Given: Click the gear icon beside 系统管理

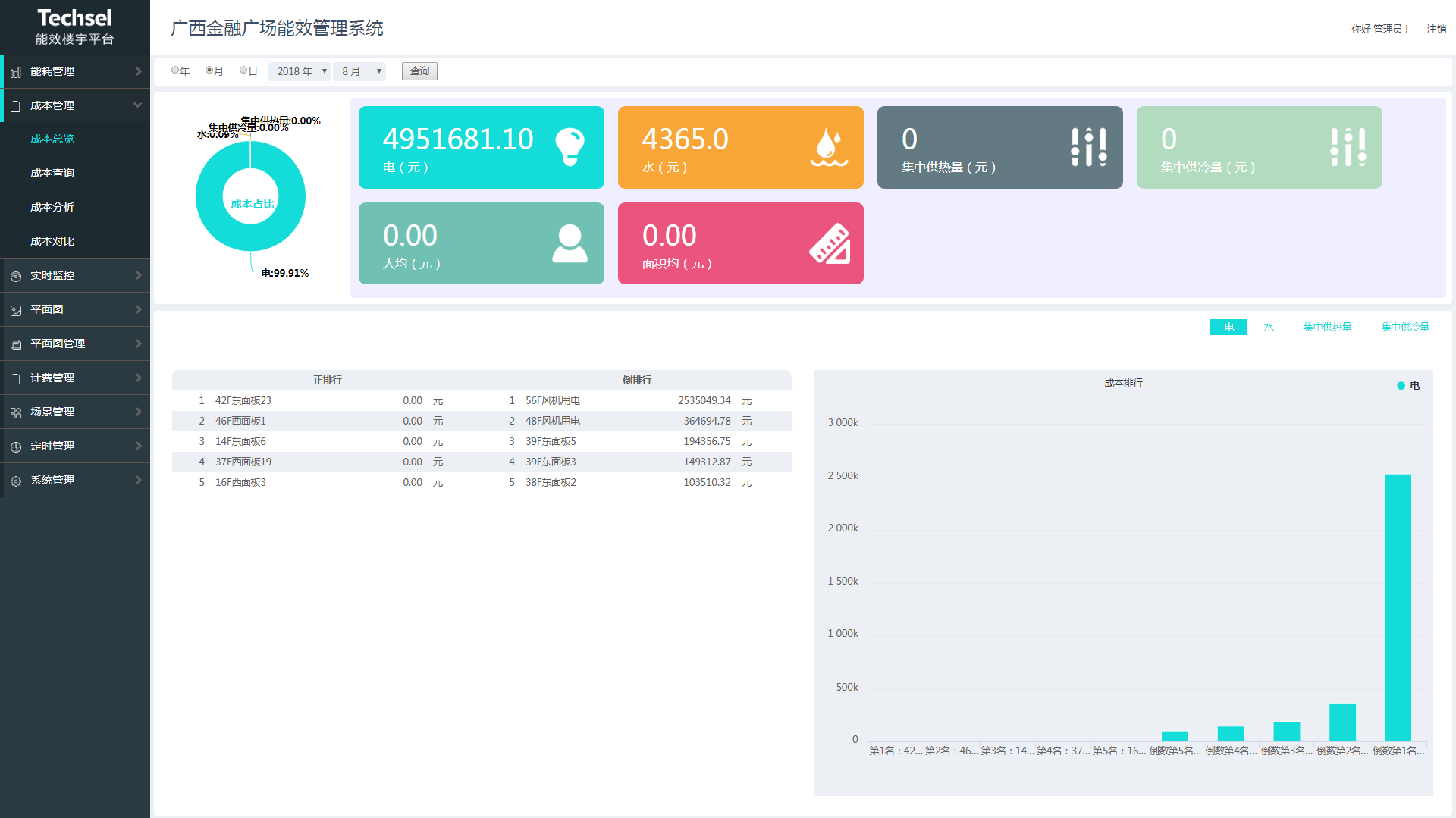Looking at the screenshot, I should (16, 481).
